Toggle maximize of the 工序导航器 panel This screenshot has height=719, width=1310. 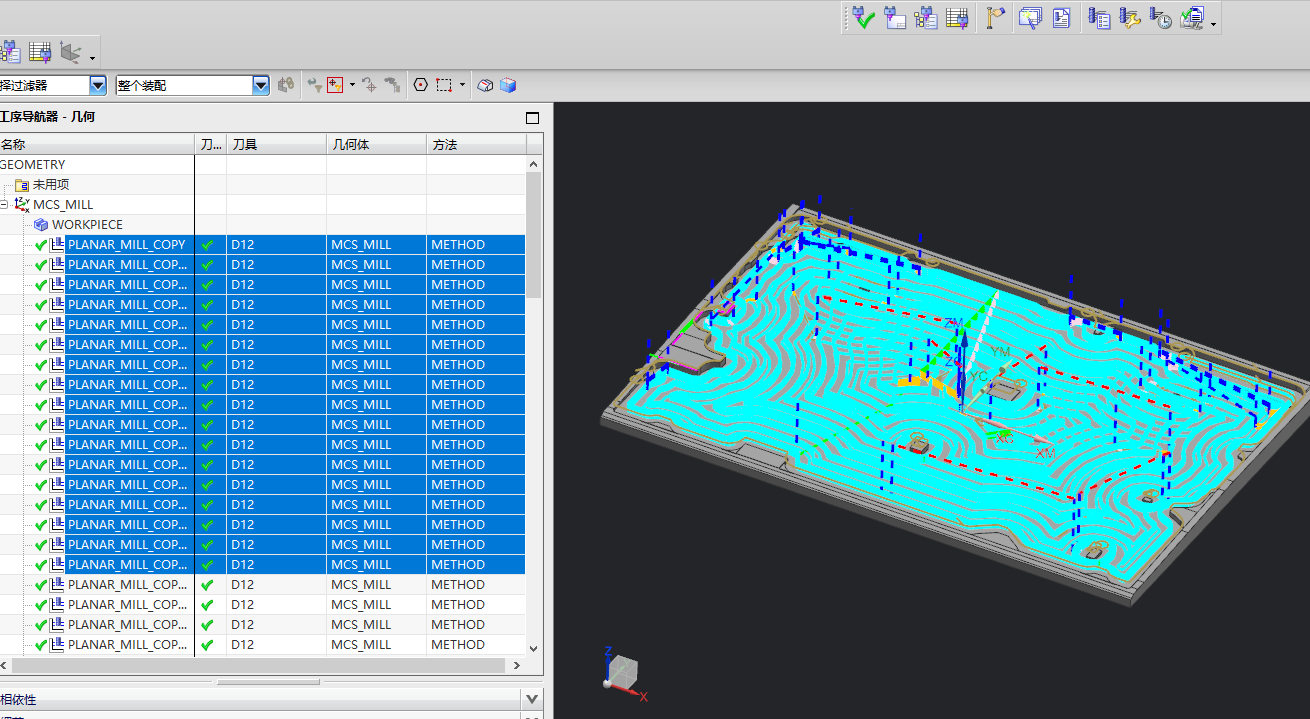pos(532,118)
